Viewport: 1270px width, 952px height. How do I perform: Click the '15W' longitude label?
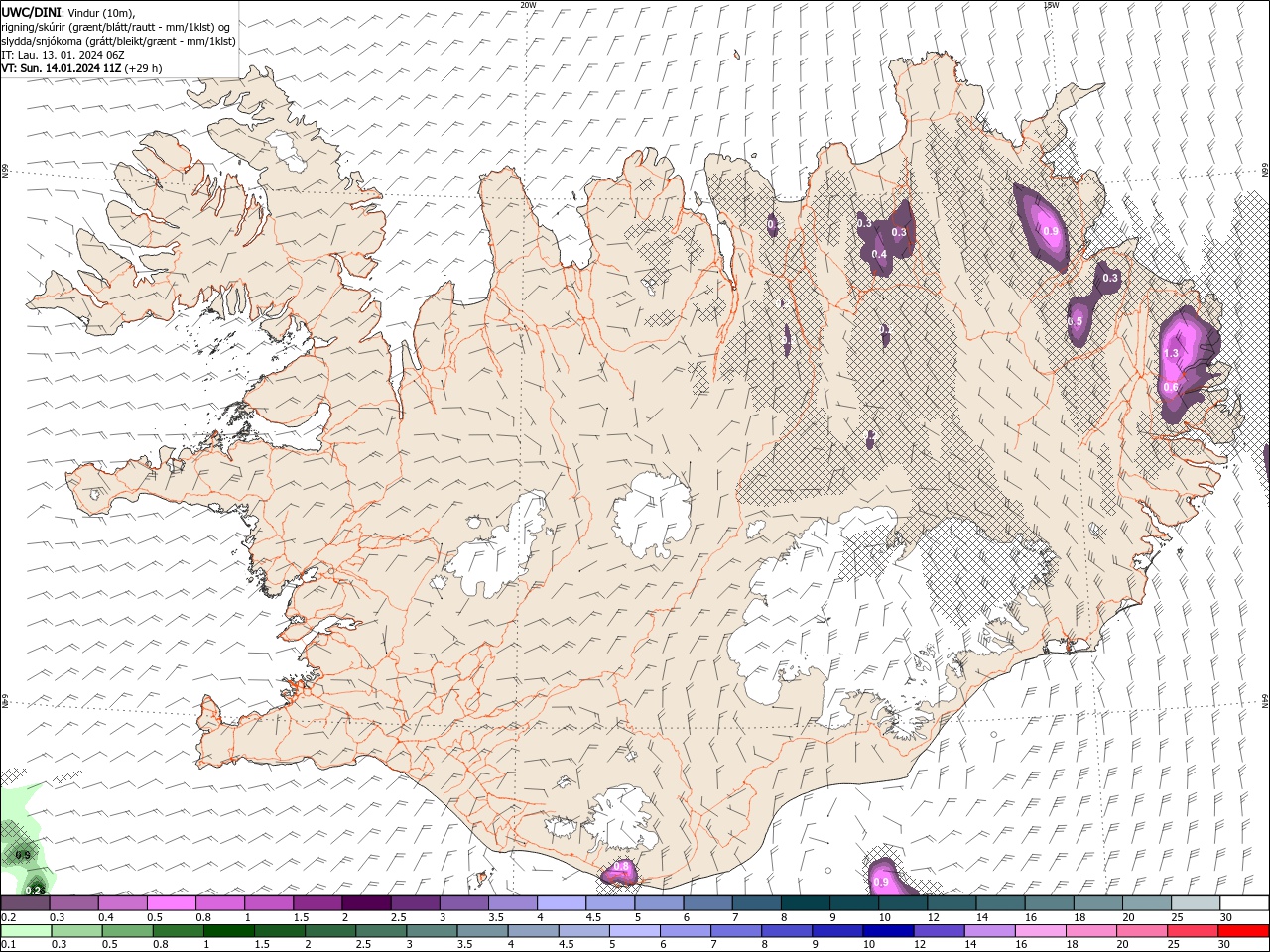(x=1050, y=4)
